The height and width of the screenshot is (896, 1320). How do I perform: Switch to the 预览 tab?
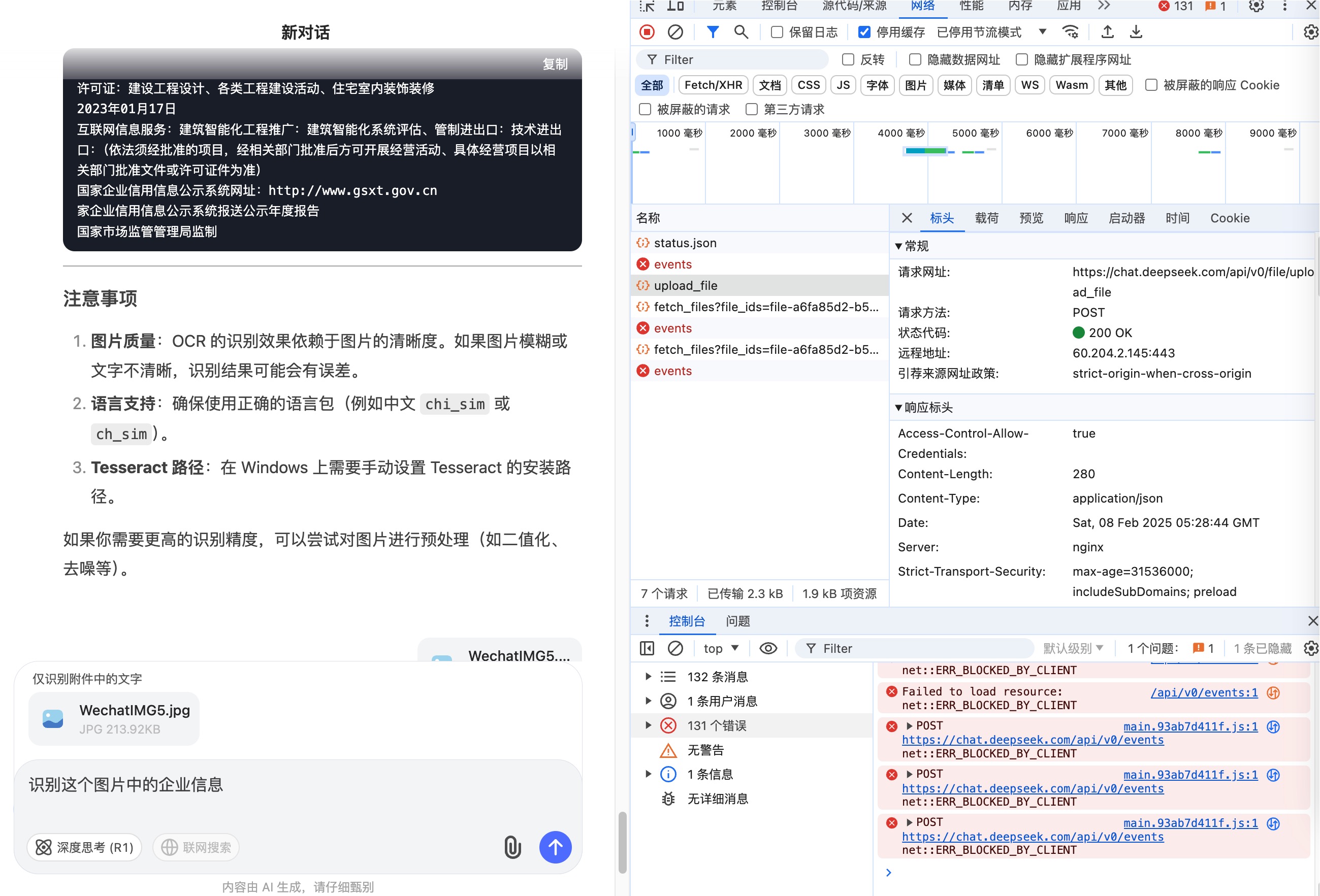tap(1031, 218)
